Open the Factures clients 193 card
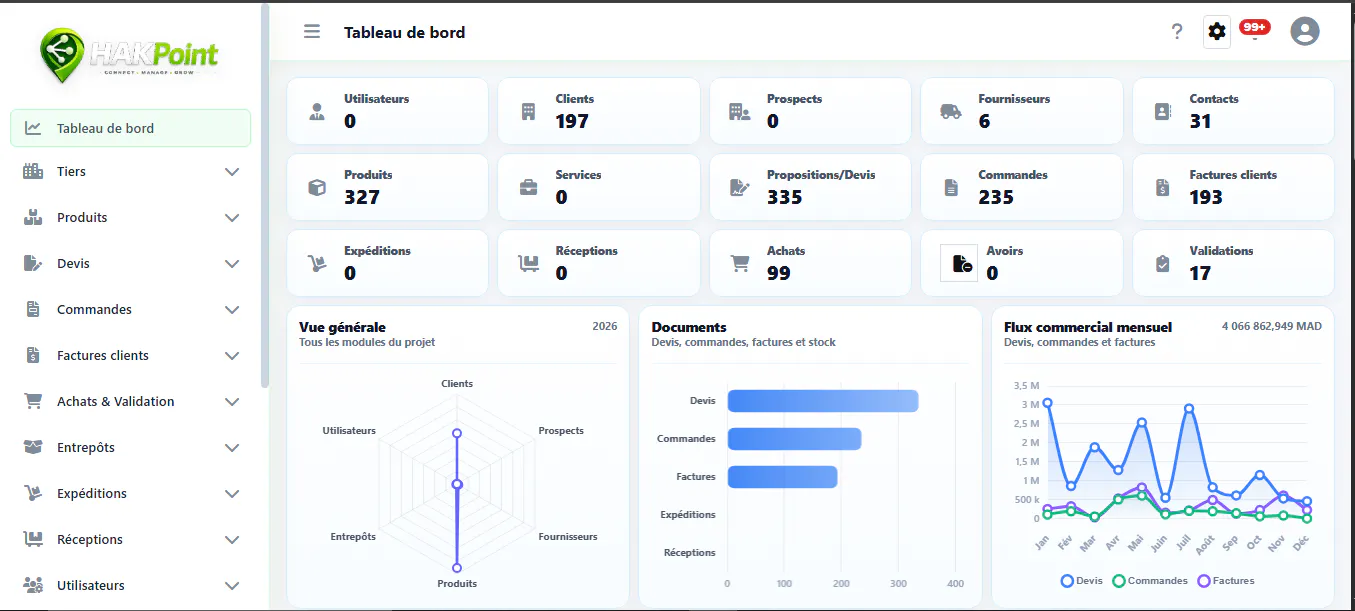The width and height of the screenshot is (1355, 611). pos(1233,187)
